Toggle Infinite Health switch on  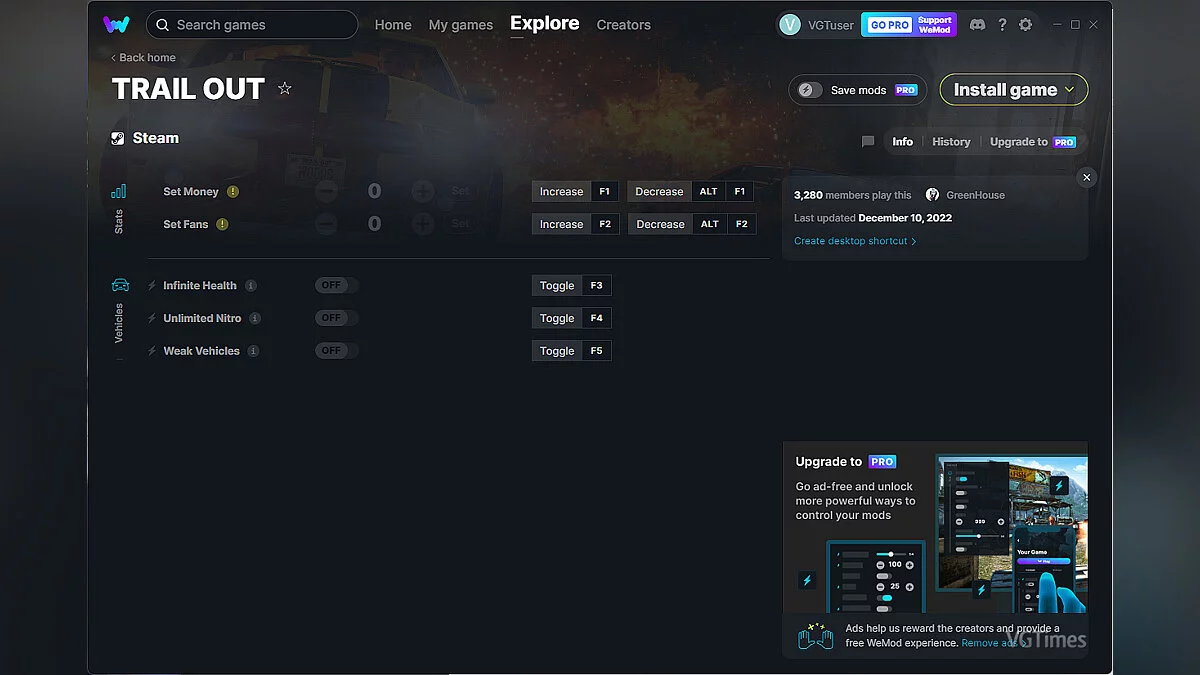pyautogui.click(x=336, y=286)
